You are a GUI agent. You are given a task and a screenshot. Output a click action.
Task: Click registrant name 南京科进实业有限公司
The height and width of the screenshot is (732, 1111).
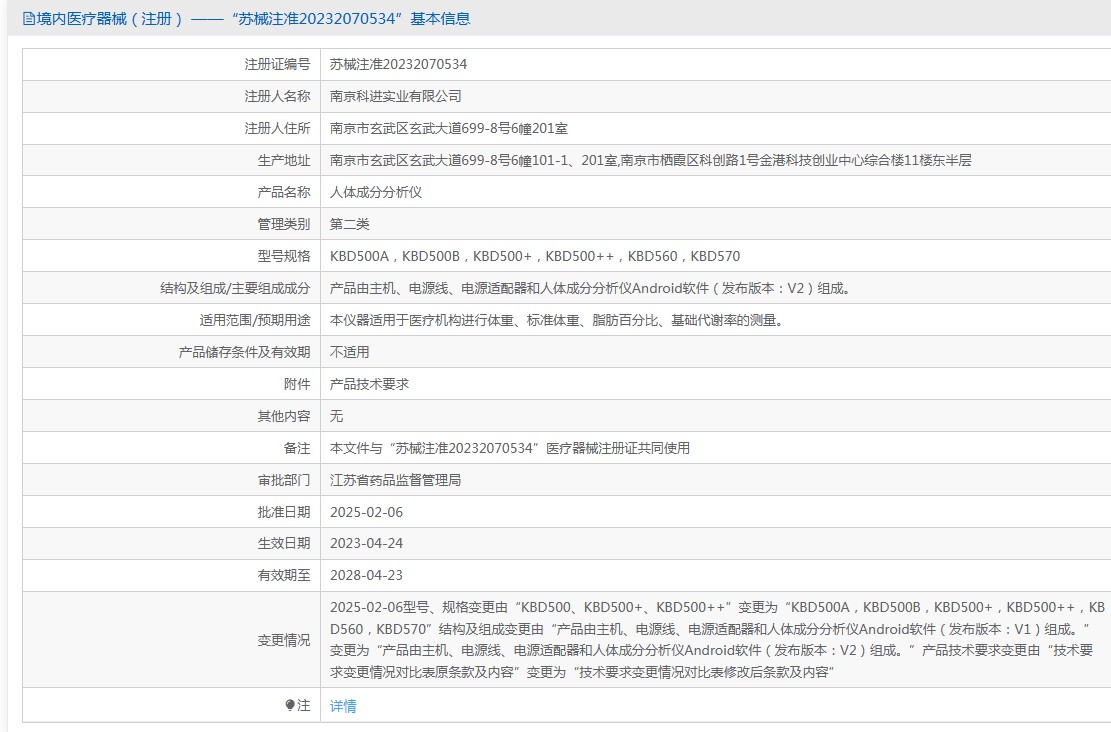(396, 96)
